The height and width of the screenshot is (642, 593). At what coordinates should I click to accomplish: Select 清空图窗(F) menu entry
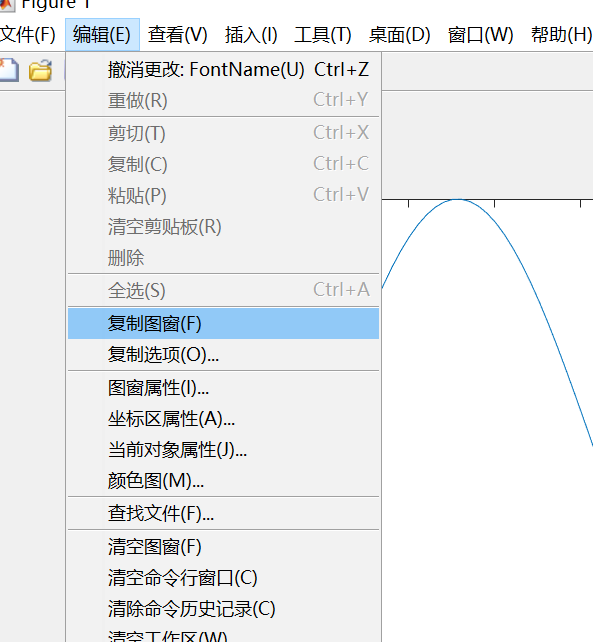[223, 547]
